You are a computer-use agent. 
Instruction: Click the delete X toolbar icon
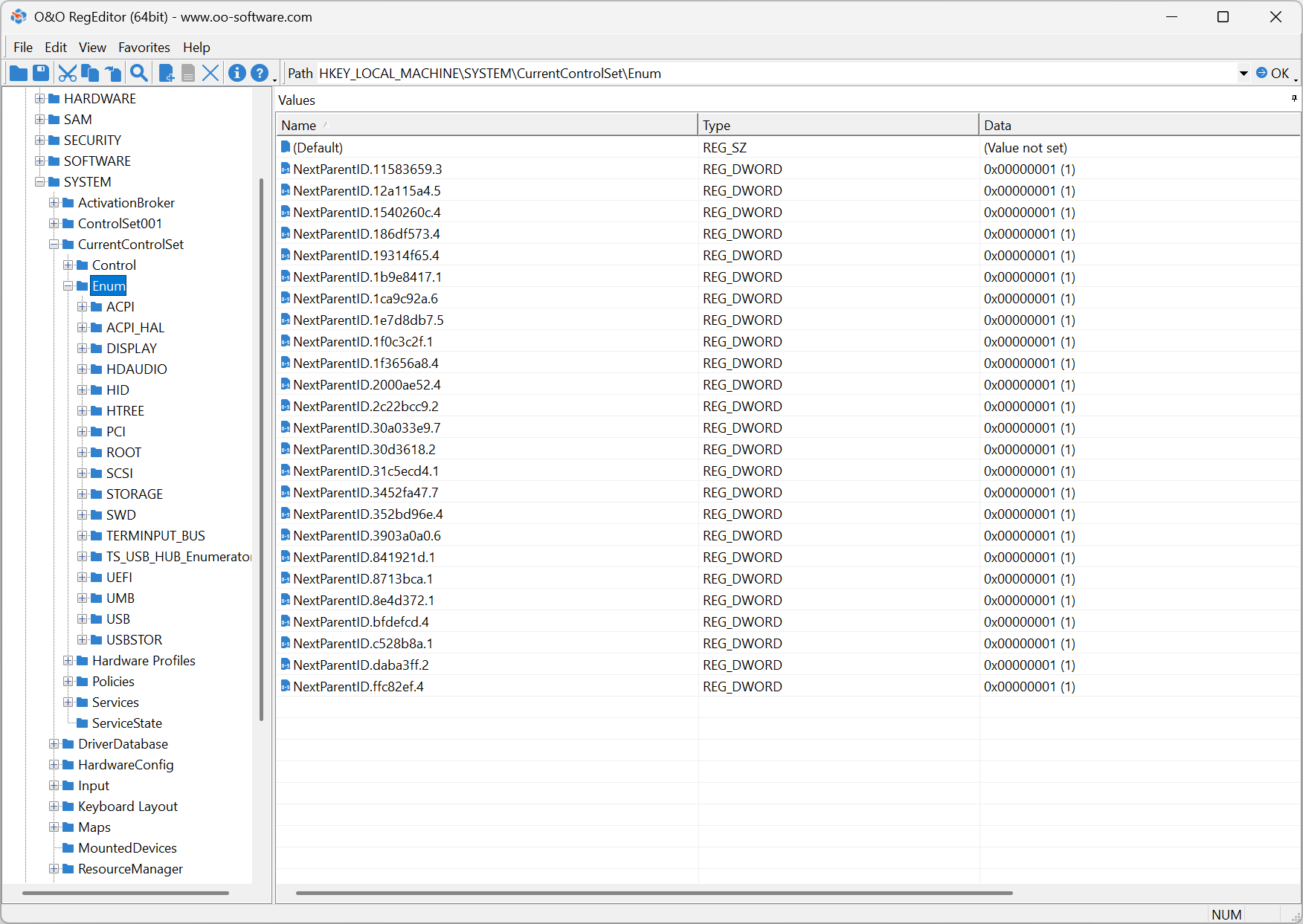(210, 73)
